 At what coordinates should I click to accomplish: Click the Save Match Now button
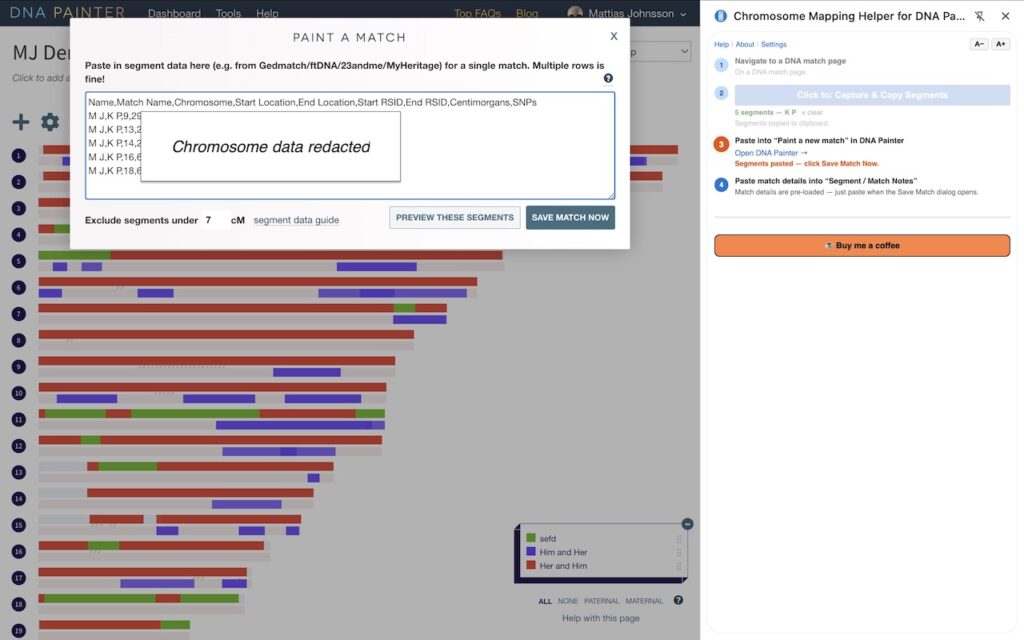pos(570,217)
